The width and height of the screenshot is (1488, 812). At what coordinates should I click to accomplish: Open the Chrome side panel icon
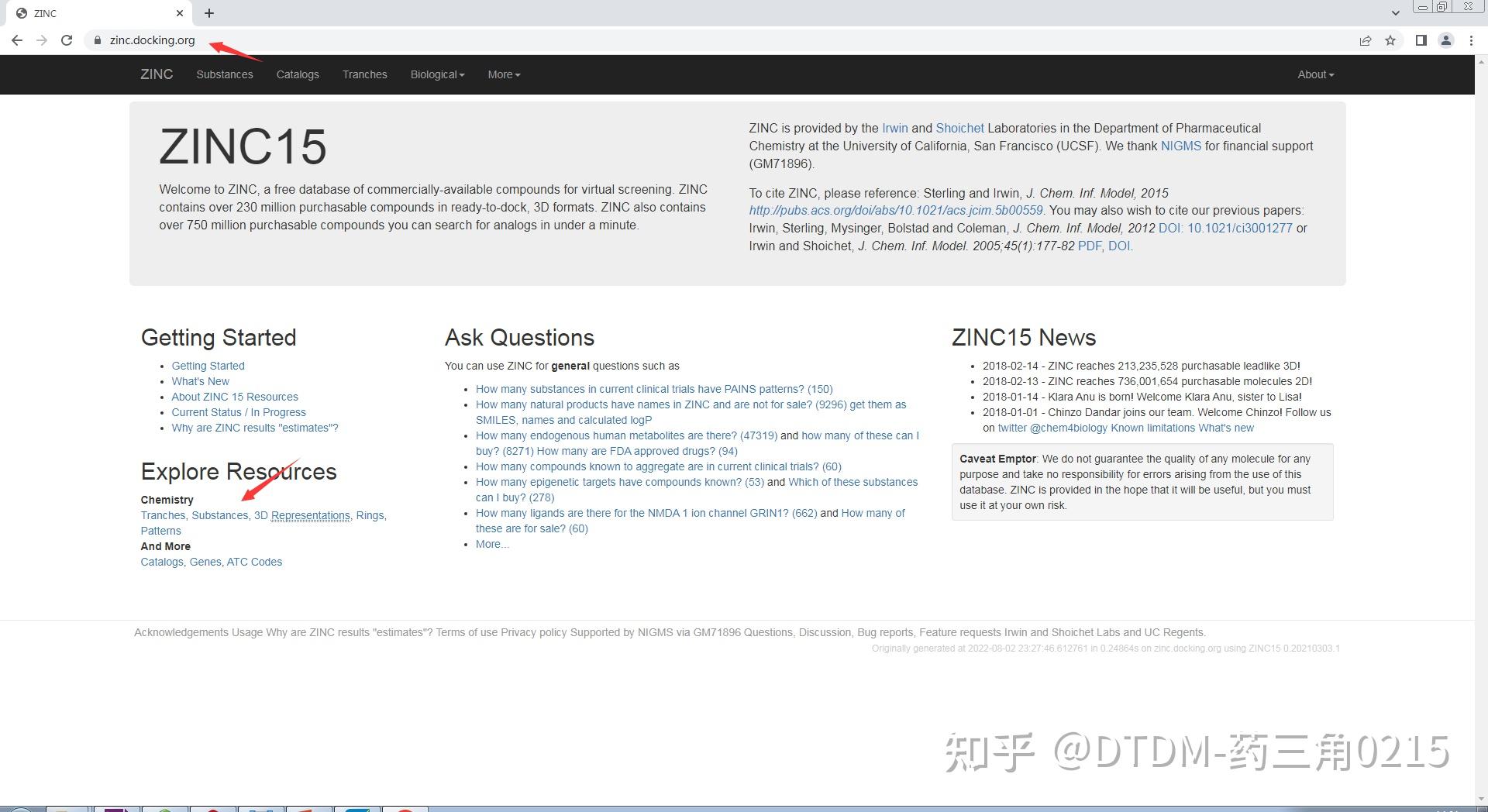click(1421, 40)
